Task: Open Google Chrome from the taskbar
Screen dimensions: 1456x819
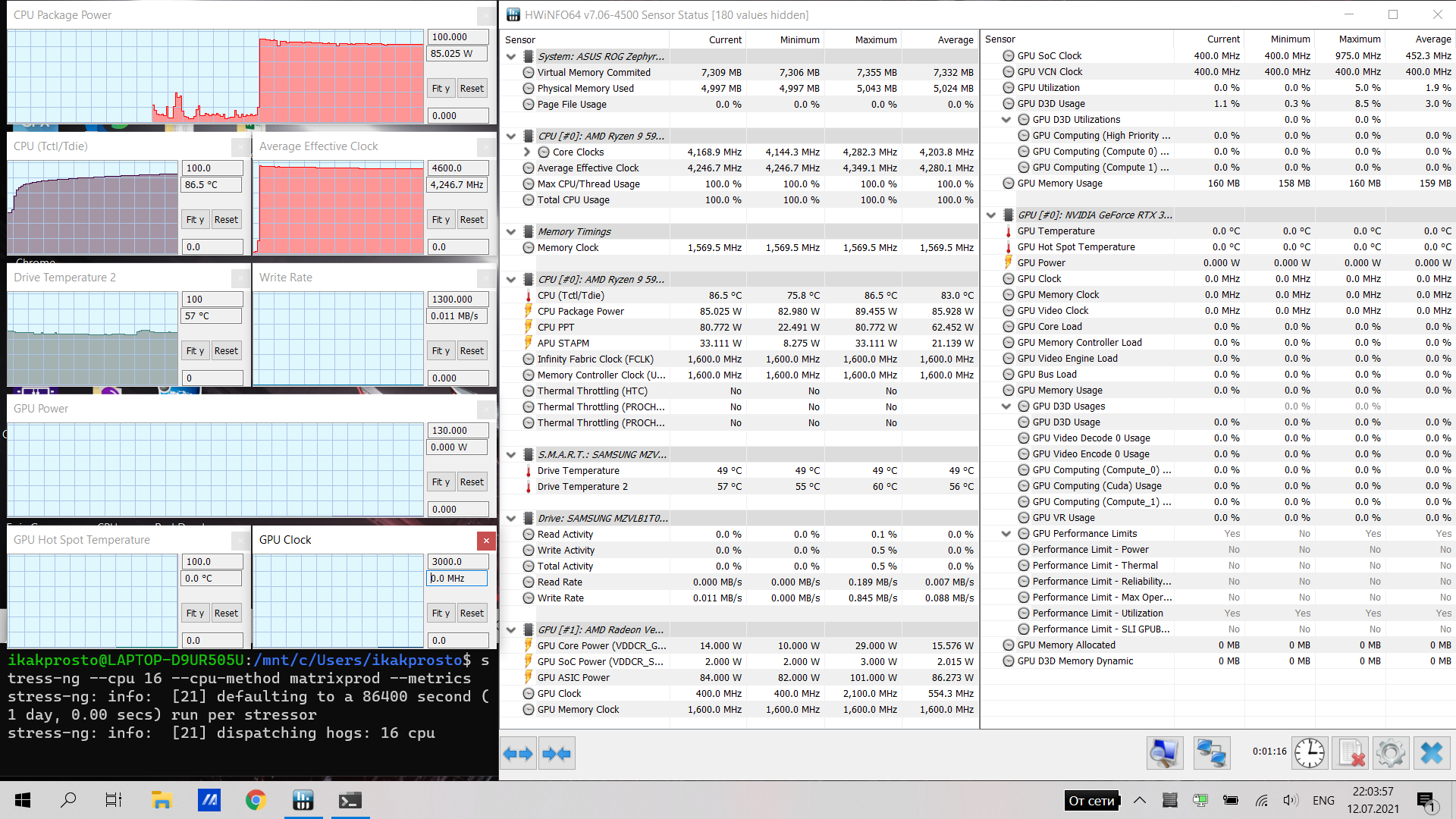Action: tap(256, 800)
